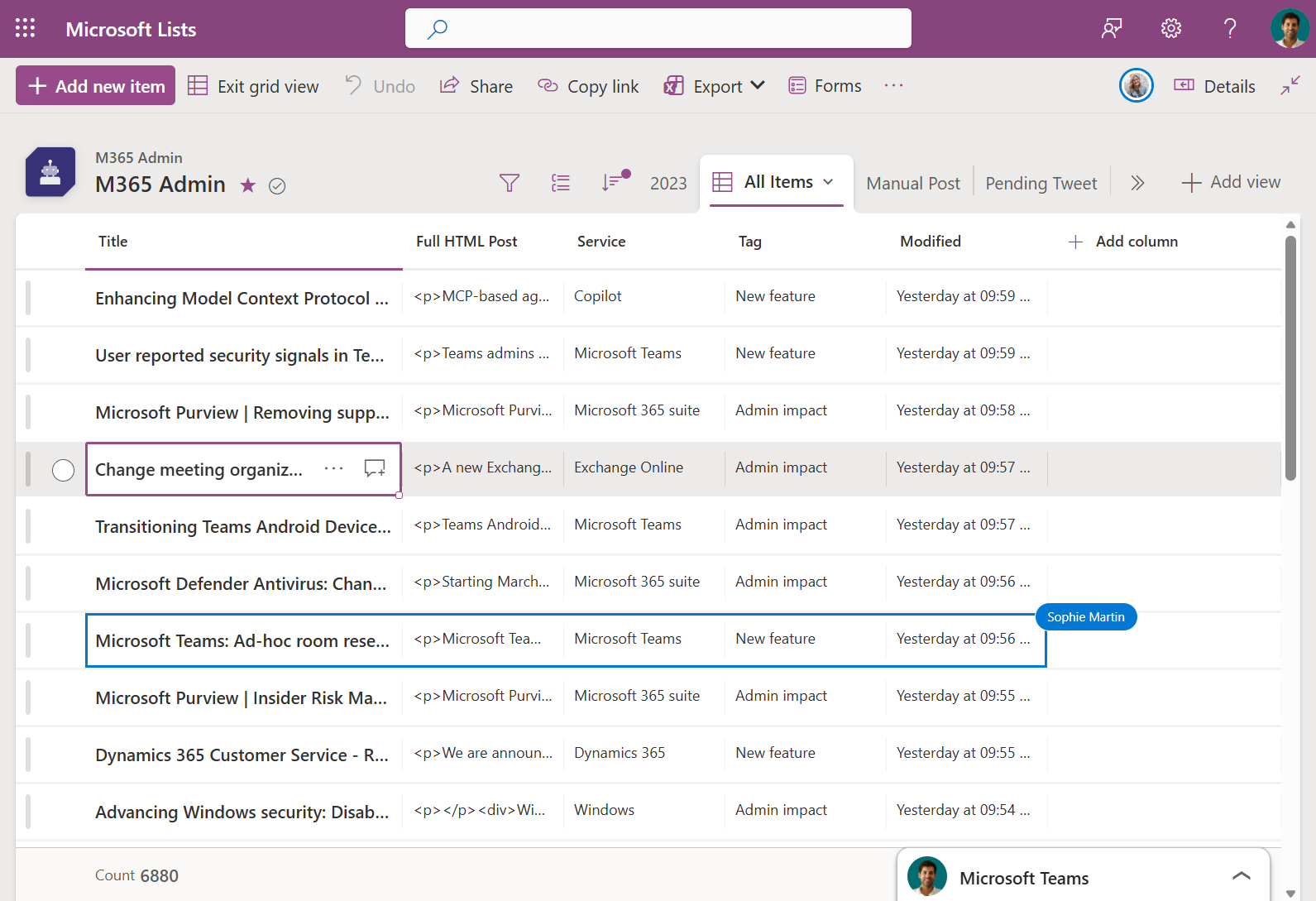Click the status checkmark circle beside title
1316x901 pixels.
277,186
